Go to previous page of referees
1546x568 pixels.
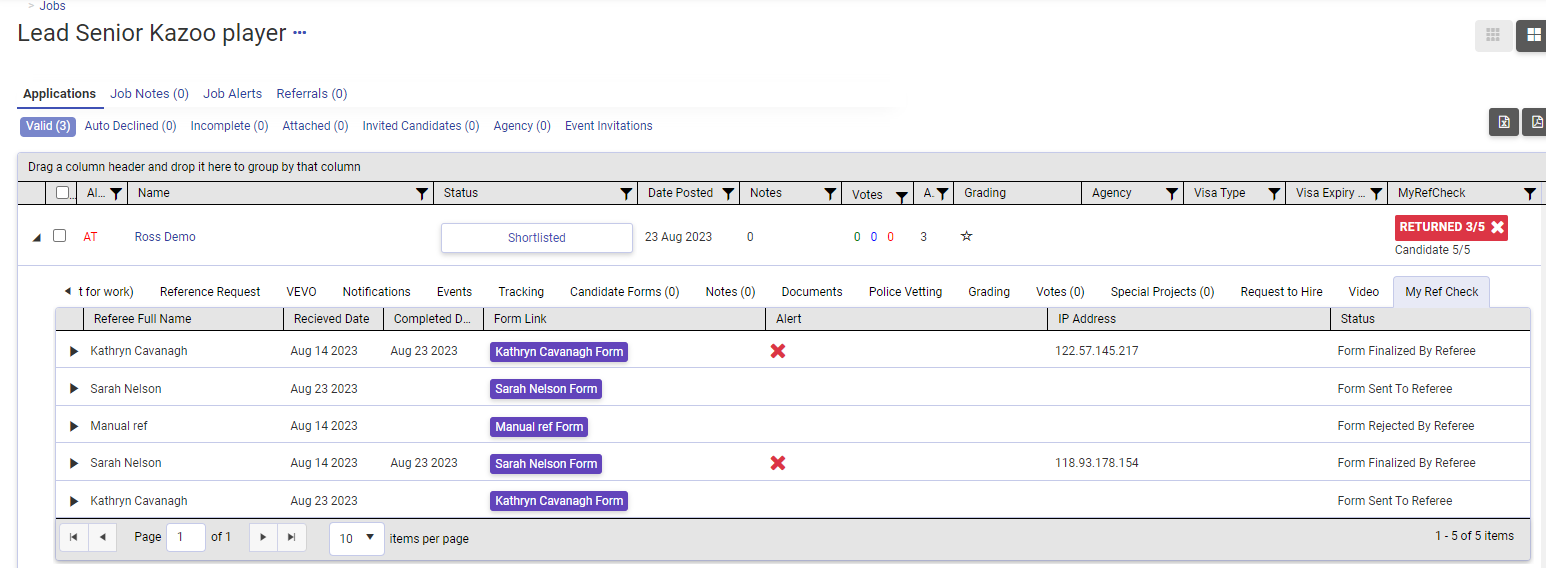103,537
